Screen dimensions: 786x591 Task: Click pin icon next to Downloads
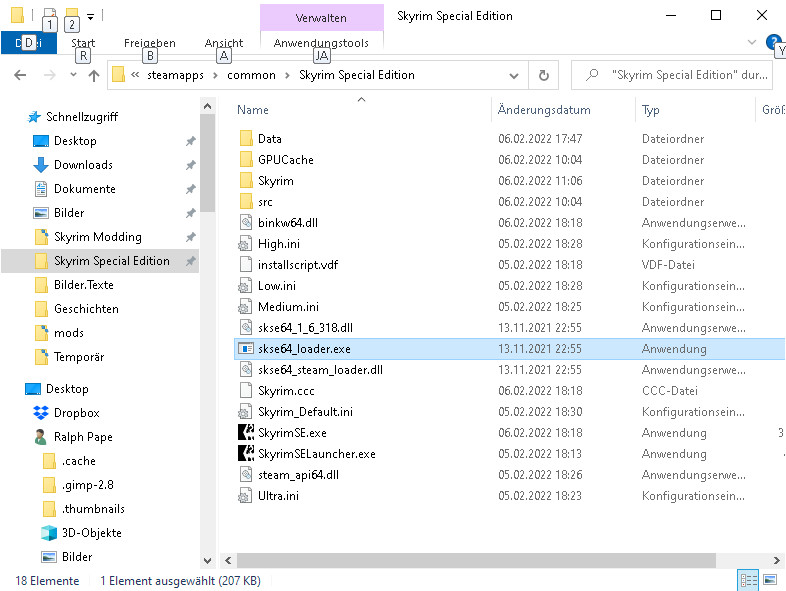(x=190, y=165)
